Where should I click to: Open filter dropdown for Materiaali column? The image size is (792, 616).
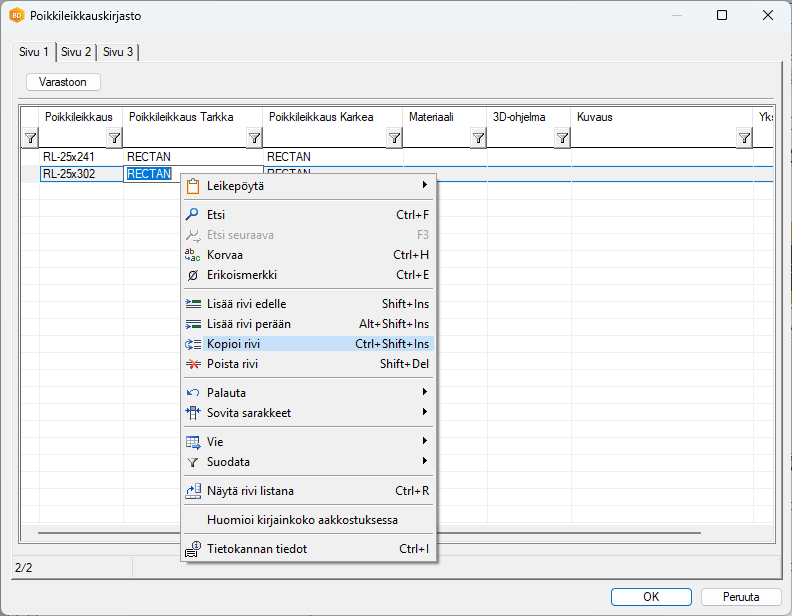click(478, 138)
